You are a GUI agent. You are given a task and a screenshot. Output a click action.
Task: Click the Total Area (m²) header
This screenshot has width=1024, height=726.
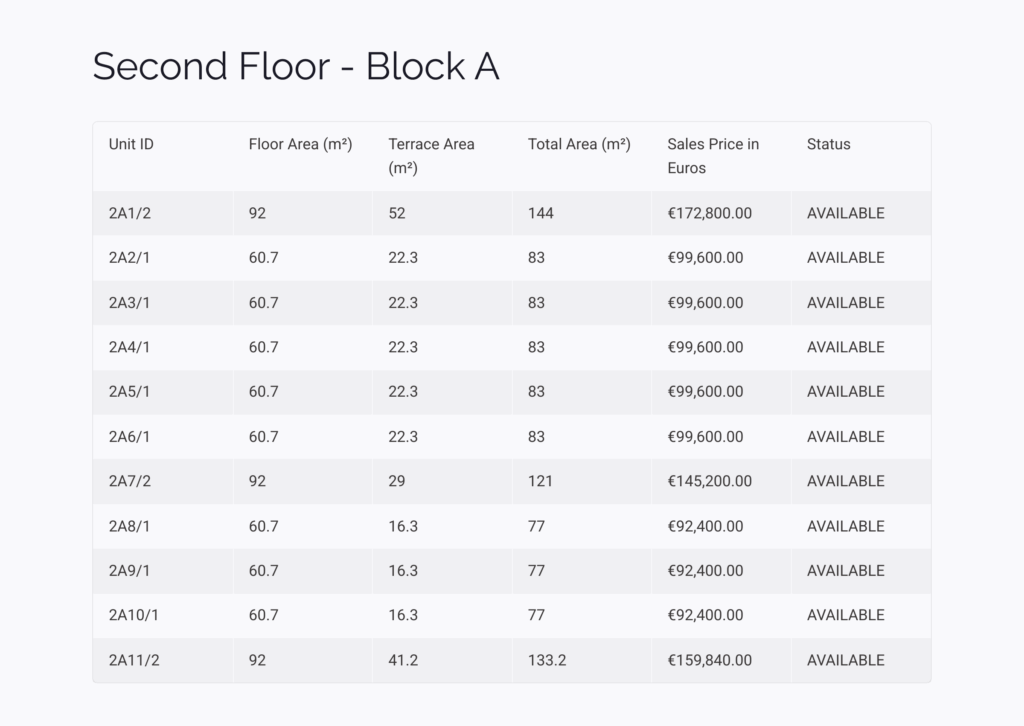(579, 144)
